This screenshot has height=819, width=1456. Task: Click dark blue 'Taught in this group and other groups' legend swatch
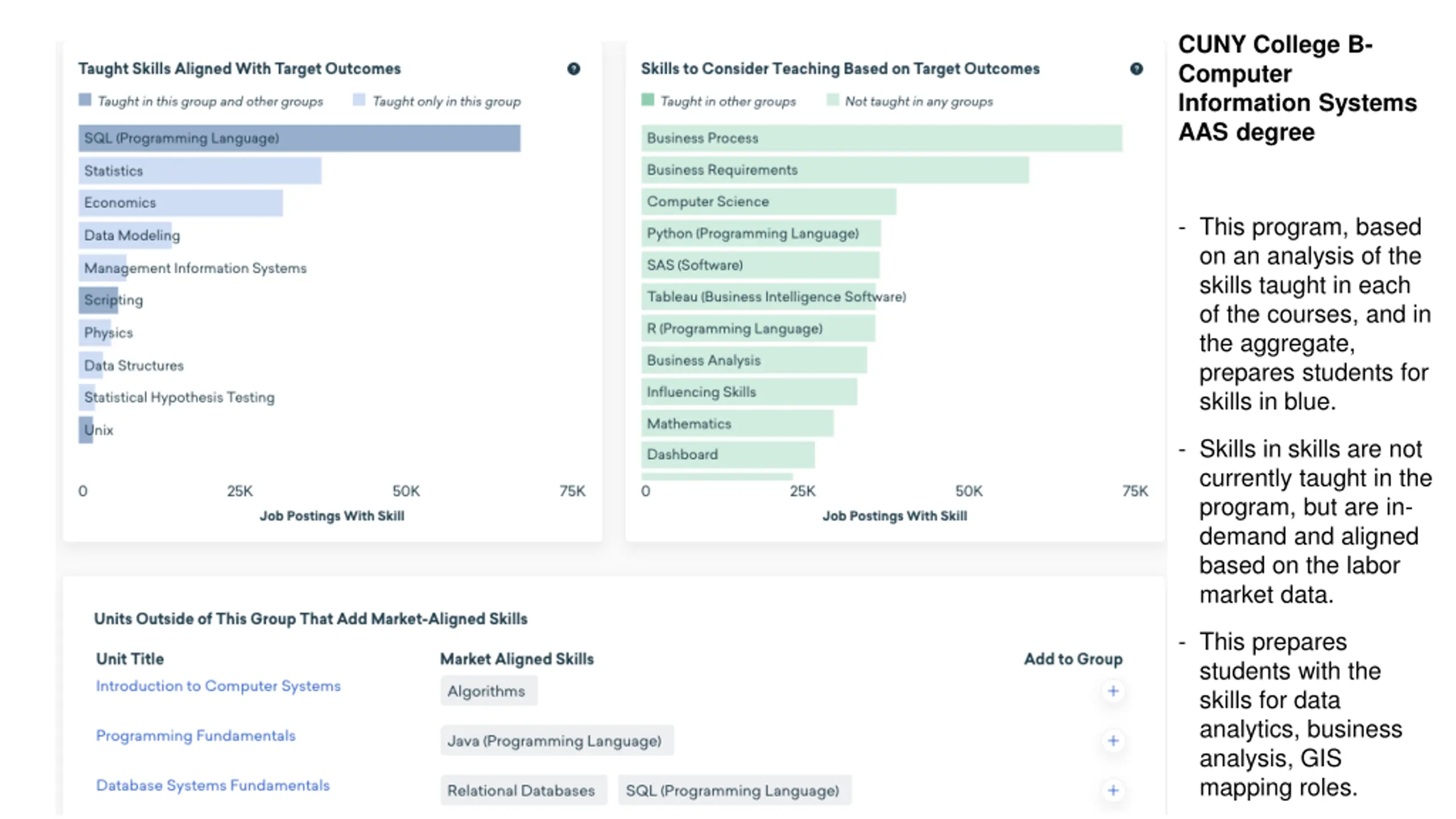[x=85, y=100]
